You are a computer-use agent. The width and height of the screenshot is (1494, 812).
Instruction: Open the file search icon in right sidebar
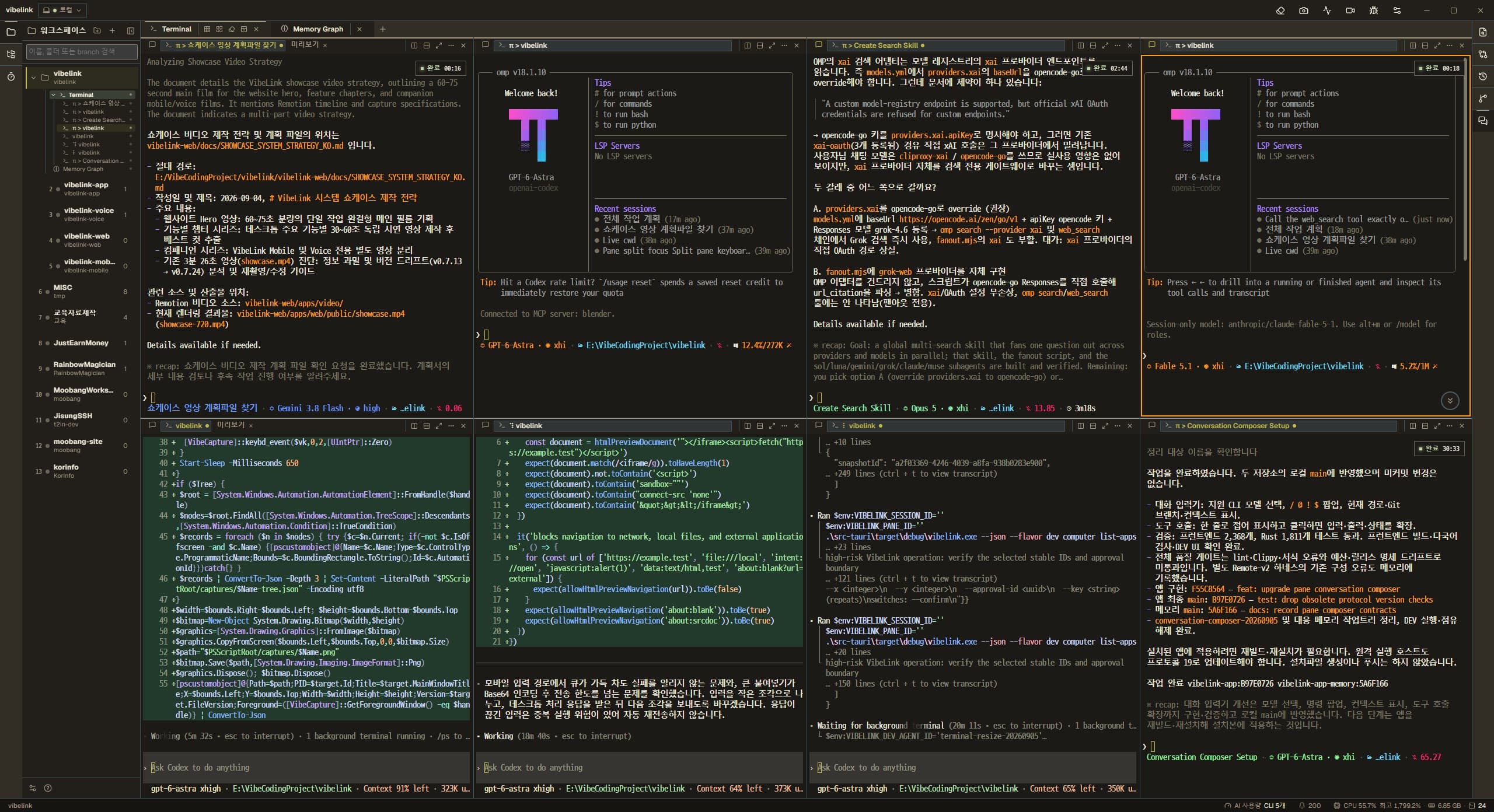(1483, 32)
